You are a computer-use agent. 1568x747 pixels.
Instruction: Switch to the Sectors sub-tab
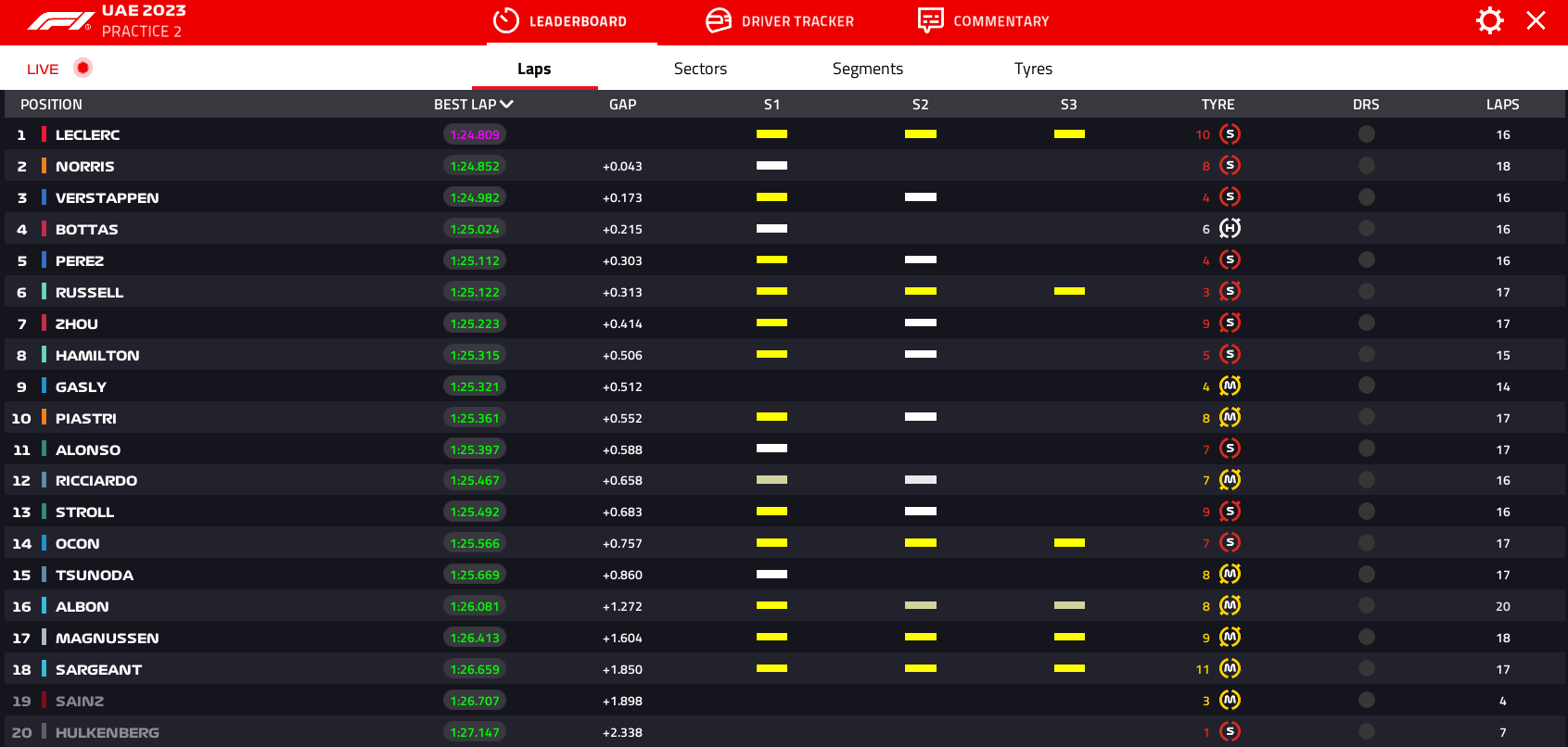pyautogui.click(x=700, y=69)
